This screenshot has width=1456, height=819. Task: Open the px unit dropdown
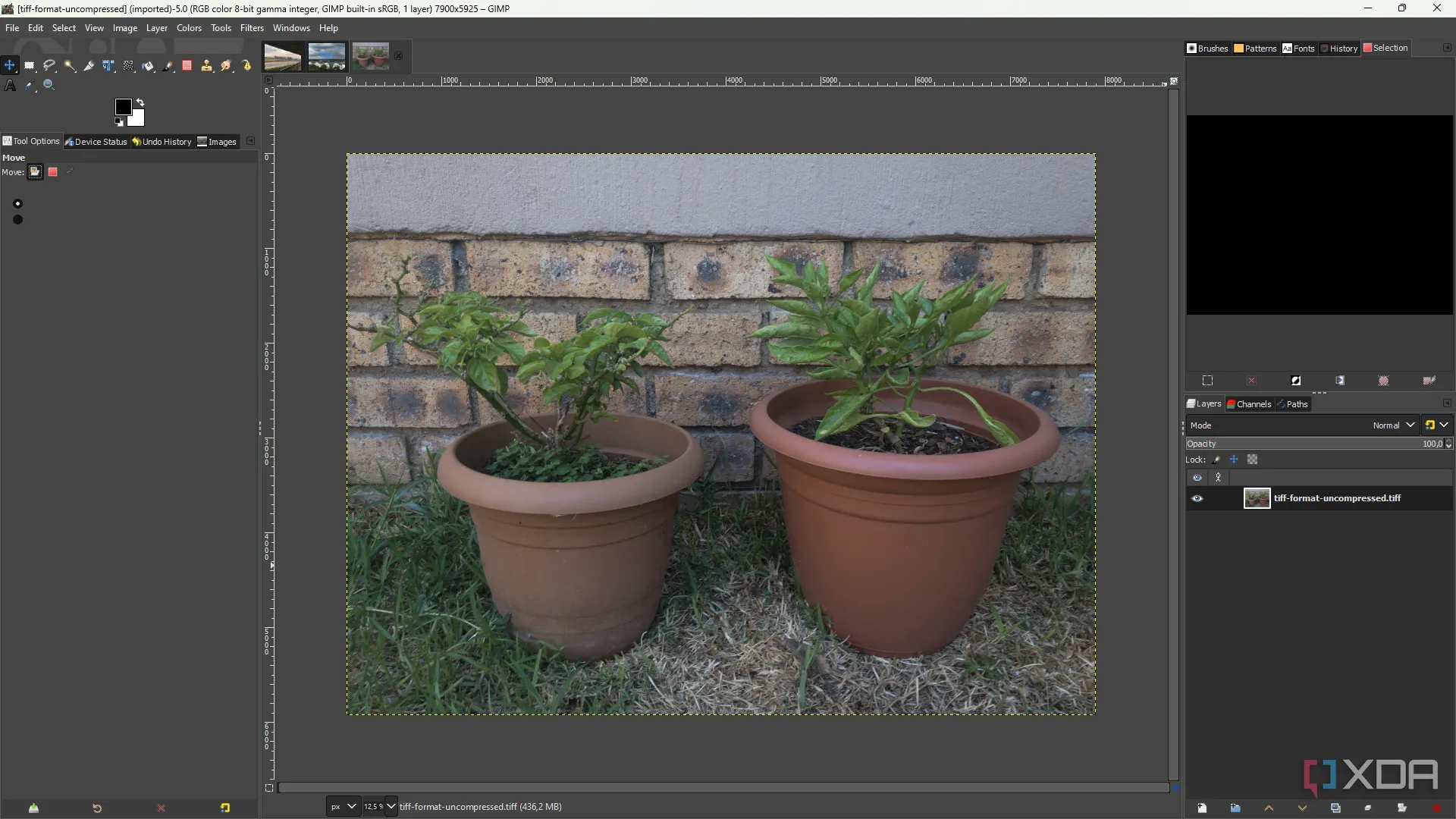point(344,807)
